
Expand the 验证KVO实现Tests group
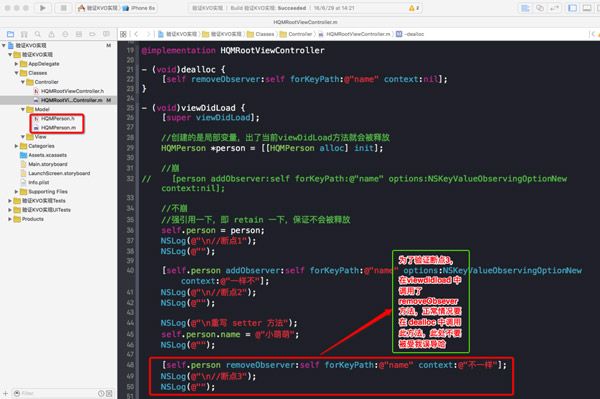pos(10,200)
